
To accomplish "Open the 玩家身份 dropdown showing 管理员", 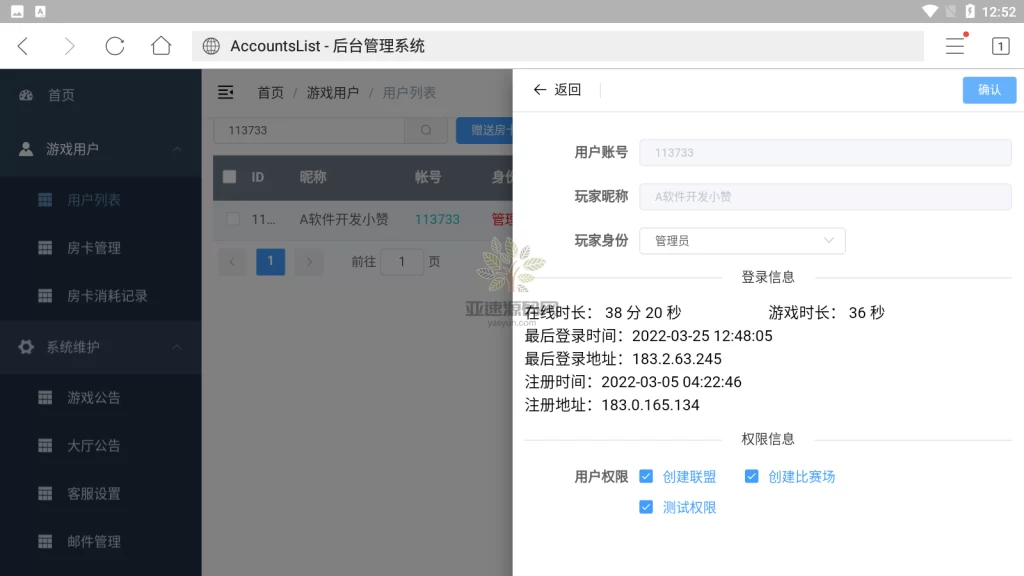I will 742,241.
